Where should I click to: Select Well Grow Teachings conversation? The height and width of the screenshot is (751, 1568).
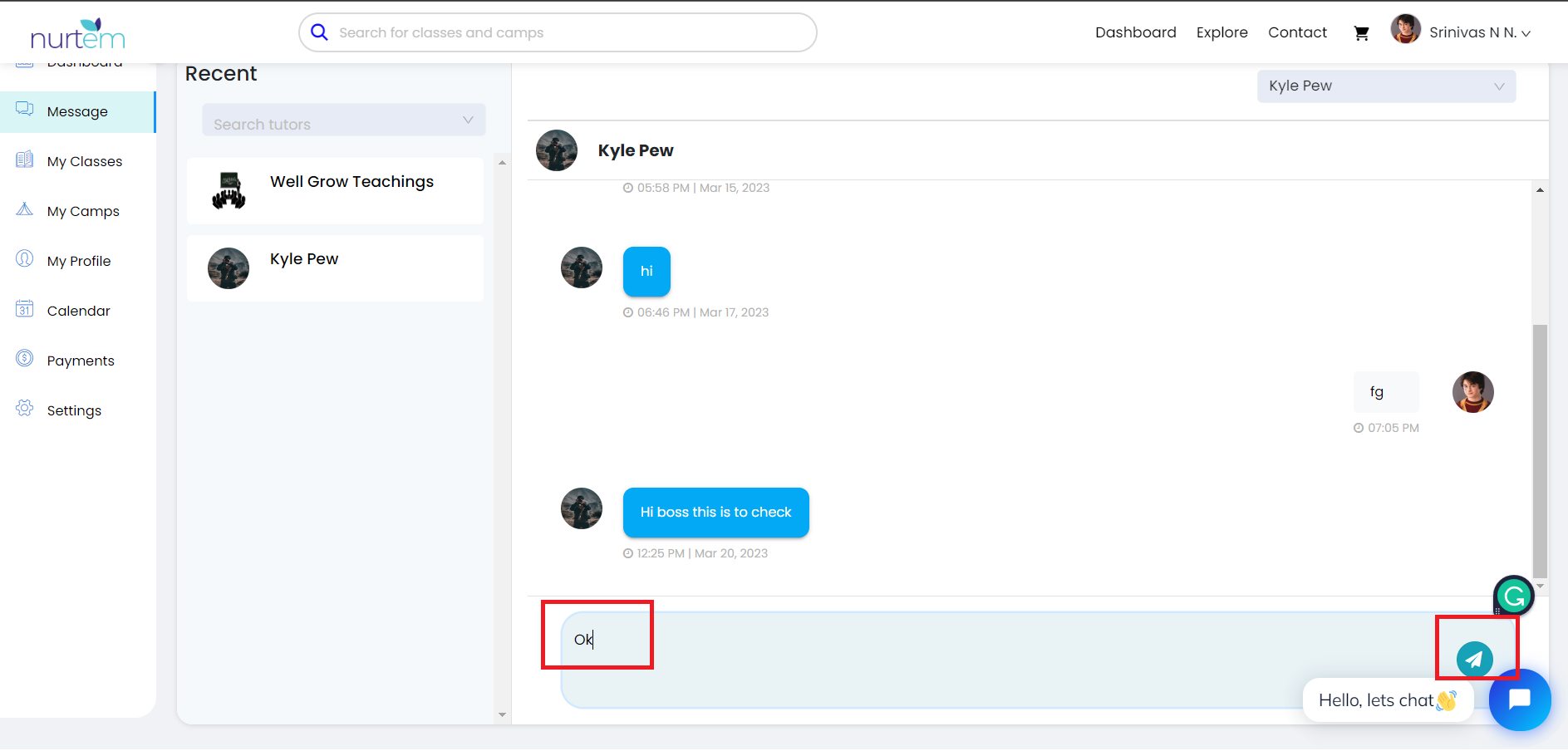point(336,191)
